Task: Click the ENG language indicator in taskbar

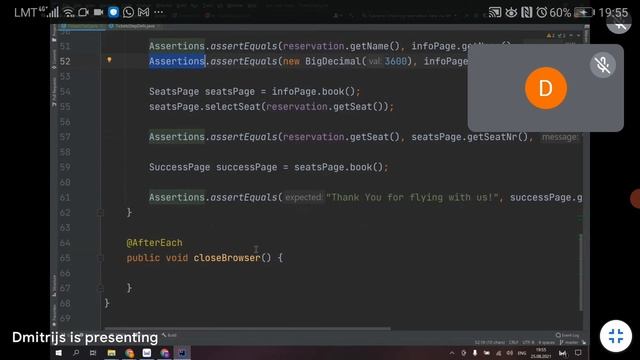Action: click(x=522, y=353)
